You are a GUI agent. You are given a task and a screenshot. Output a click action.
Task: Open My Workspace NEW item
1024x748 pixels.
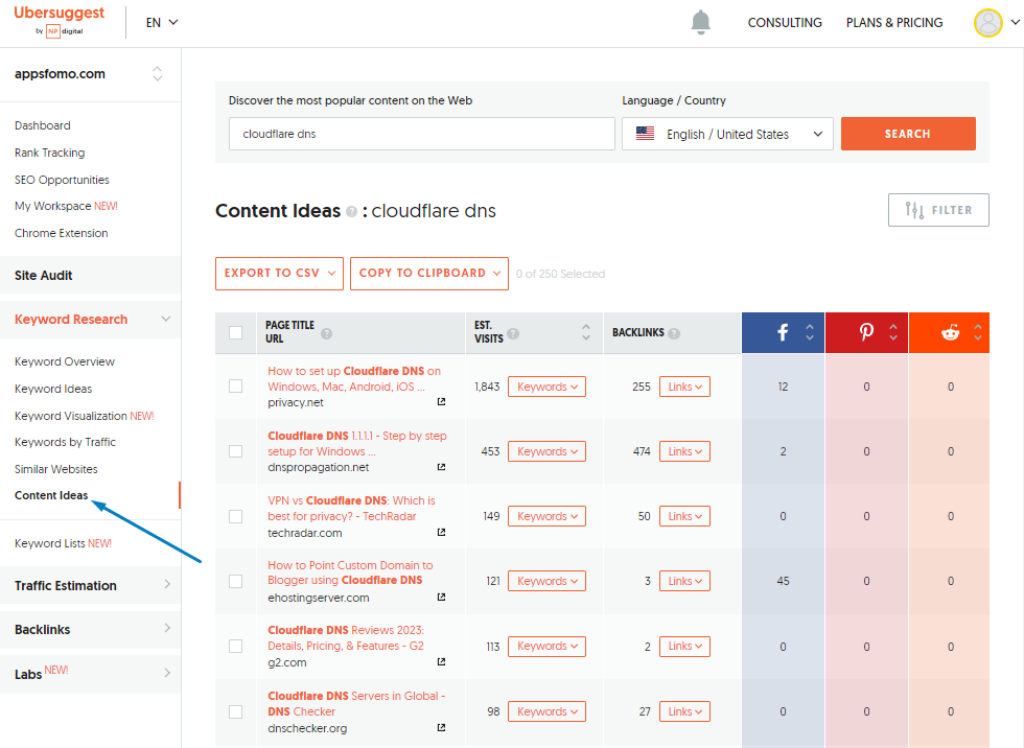click(x=66, y=206)
